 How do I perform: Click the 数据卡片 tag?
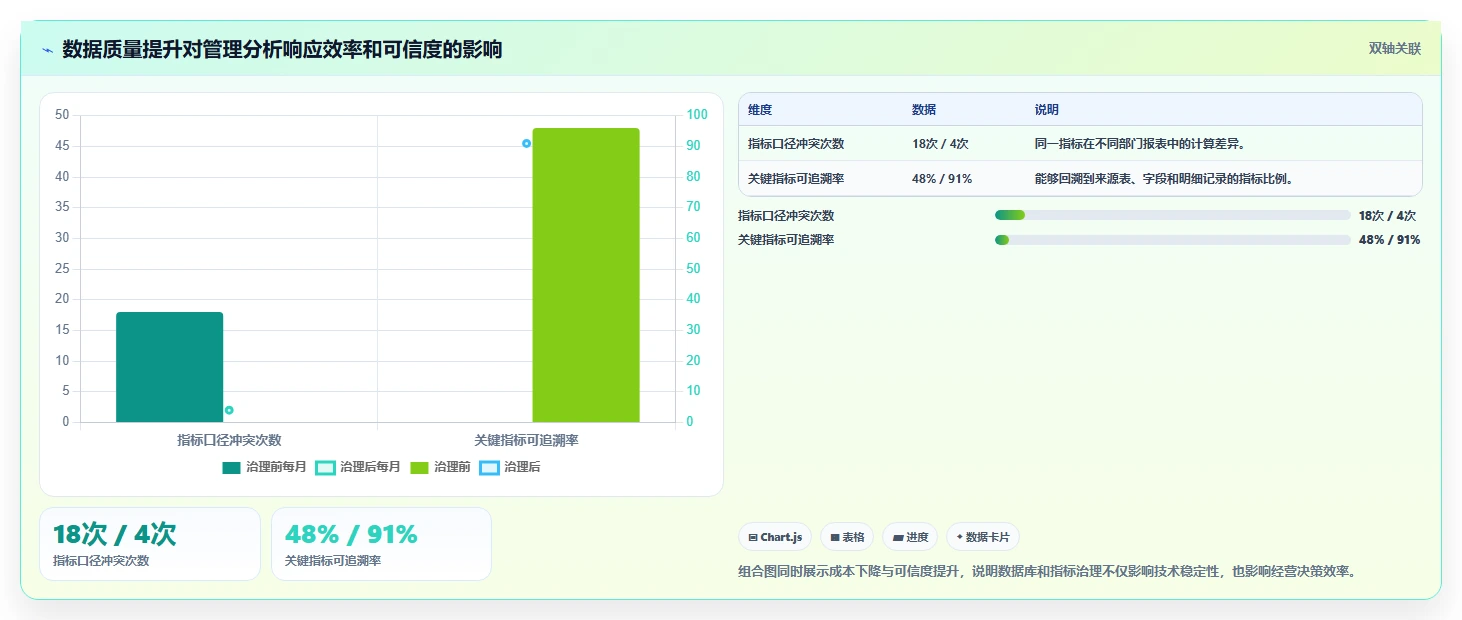pos(983,537)
